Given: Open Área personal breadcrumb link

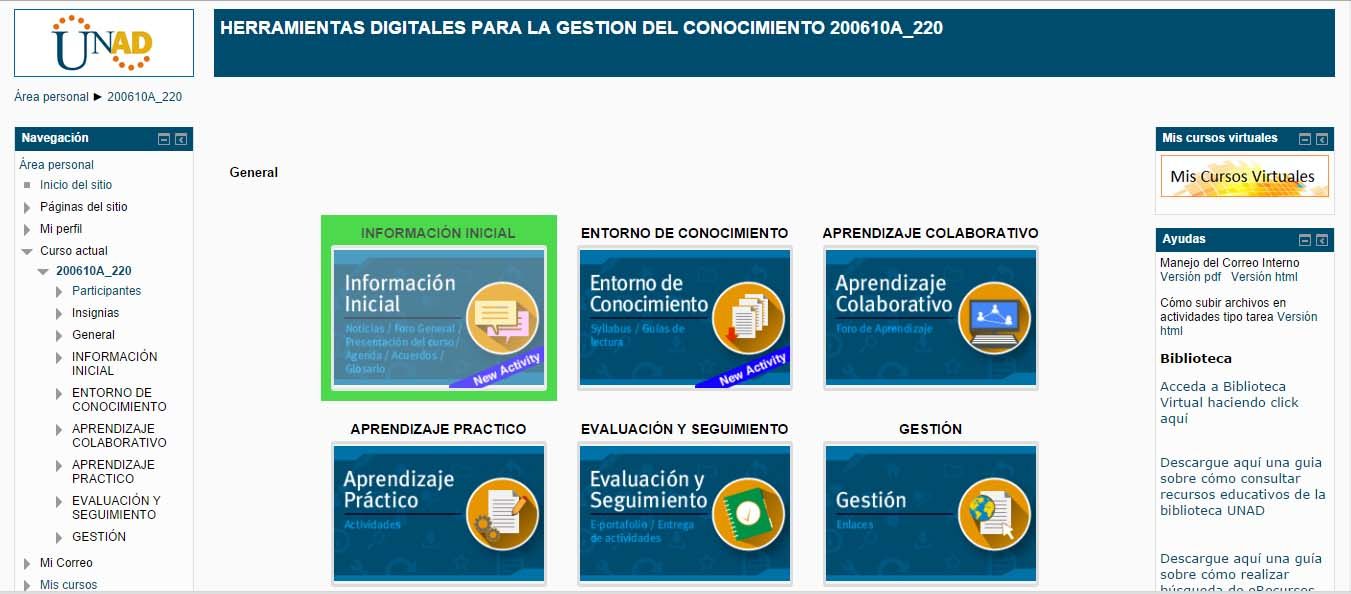Looking at the screenshot, I should [51, 97].
